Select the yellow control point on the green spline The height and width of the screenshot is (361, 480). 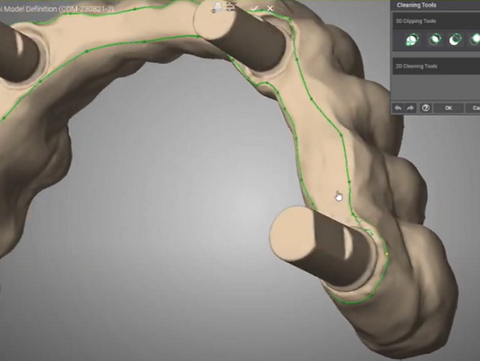[387, 254]
